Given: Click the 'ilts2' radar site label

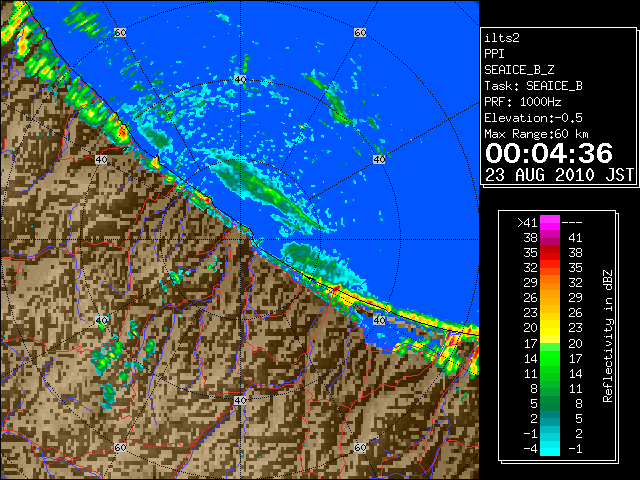Looking at the screenshot, I should click(502, 38).
